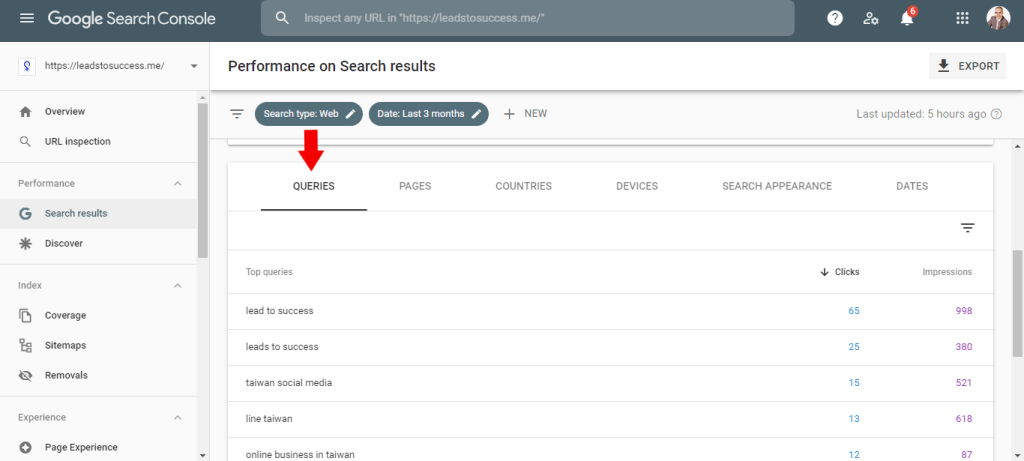Screen dimensions: 1024x461
Task: Edit pencil on Search type: Web chip
Action: point(351,114)
